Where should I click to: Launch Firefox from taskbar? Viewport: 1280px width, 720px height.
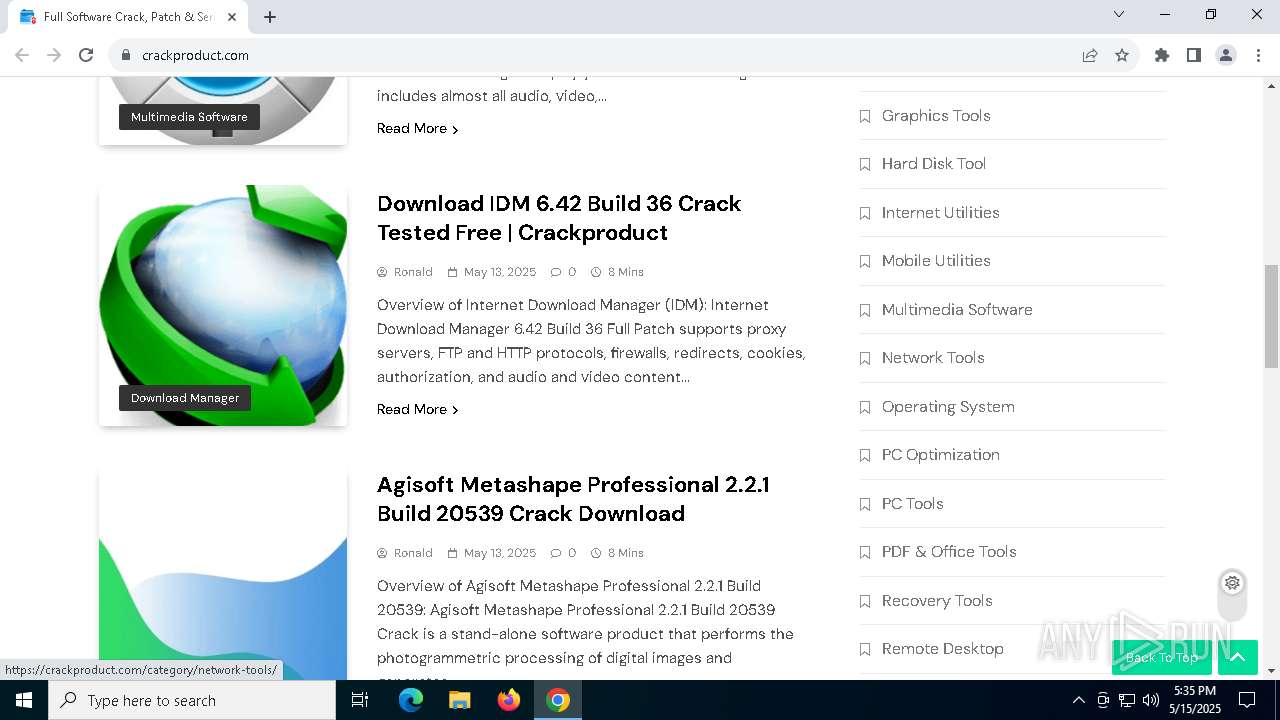click(509, 700)
